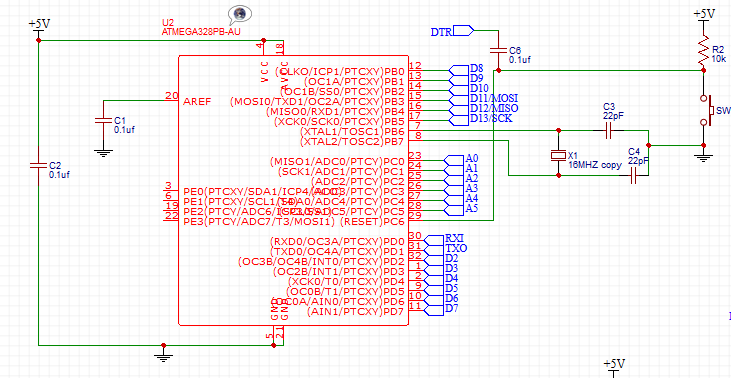Select the X1 16MHZ crystal symbol
The image size is (731, 378).
point(559,155)
